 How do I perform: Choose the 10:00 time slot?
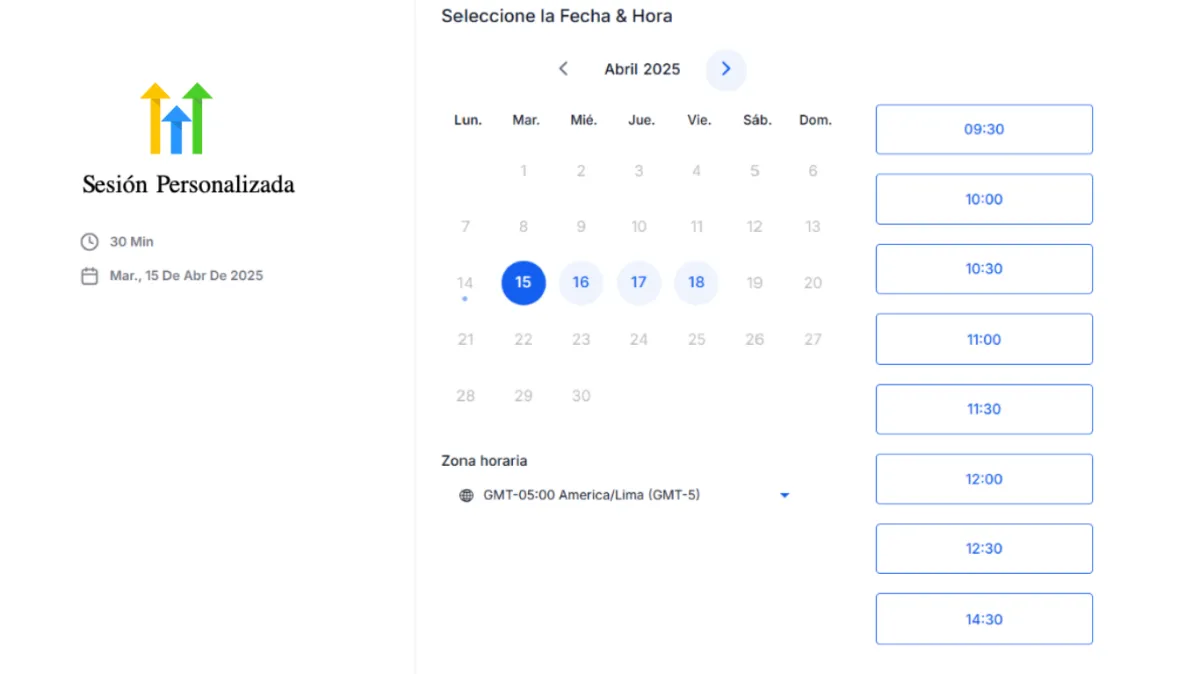point(984,199)
